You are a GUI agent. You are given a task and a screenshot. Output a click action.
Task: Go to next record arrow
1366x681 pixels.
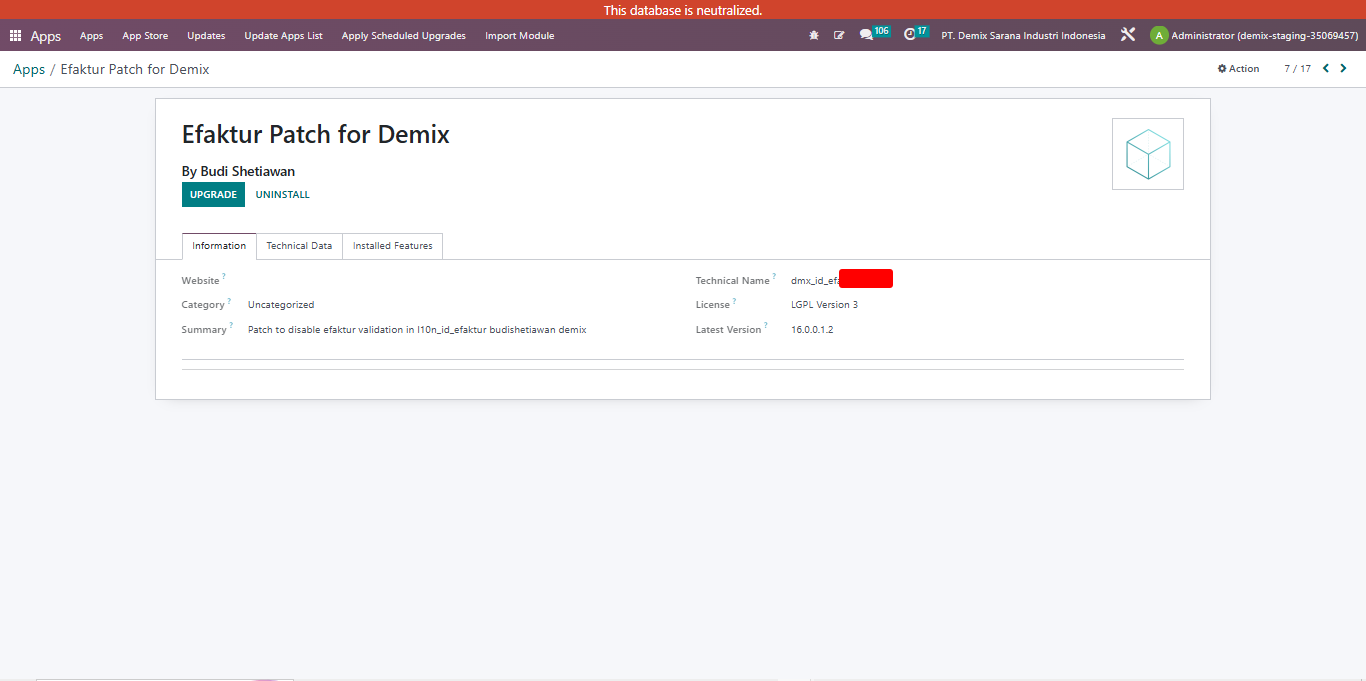(x=1343, y=69)
